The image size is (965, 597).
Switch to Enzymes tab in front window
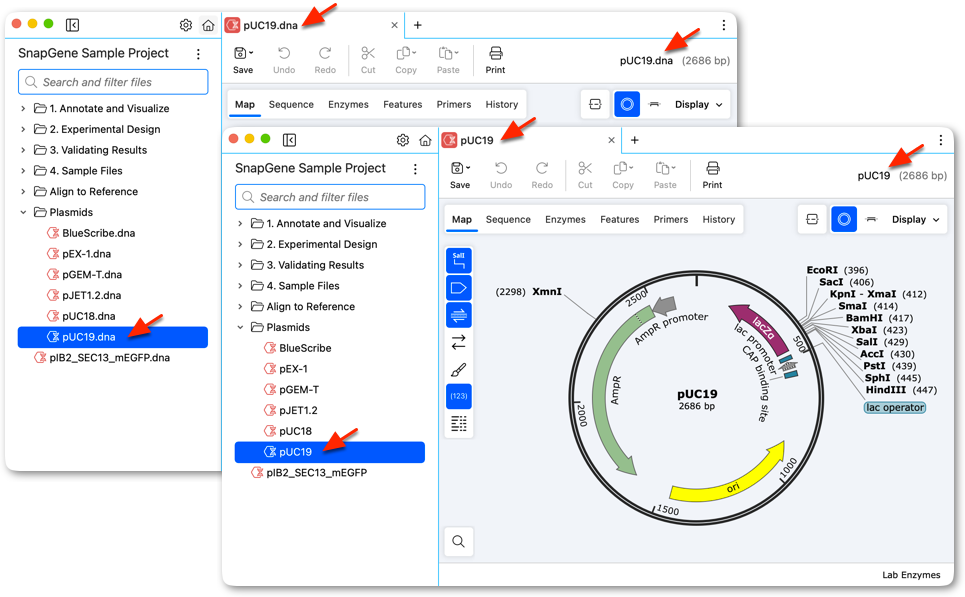click(x=565, y=220)
